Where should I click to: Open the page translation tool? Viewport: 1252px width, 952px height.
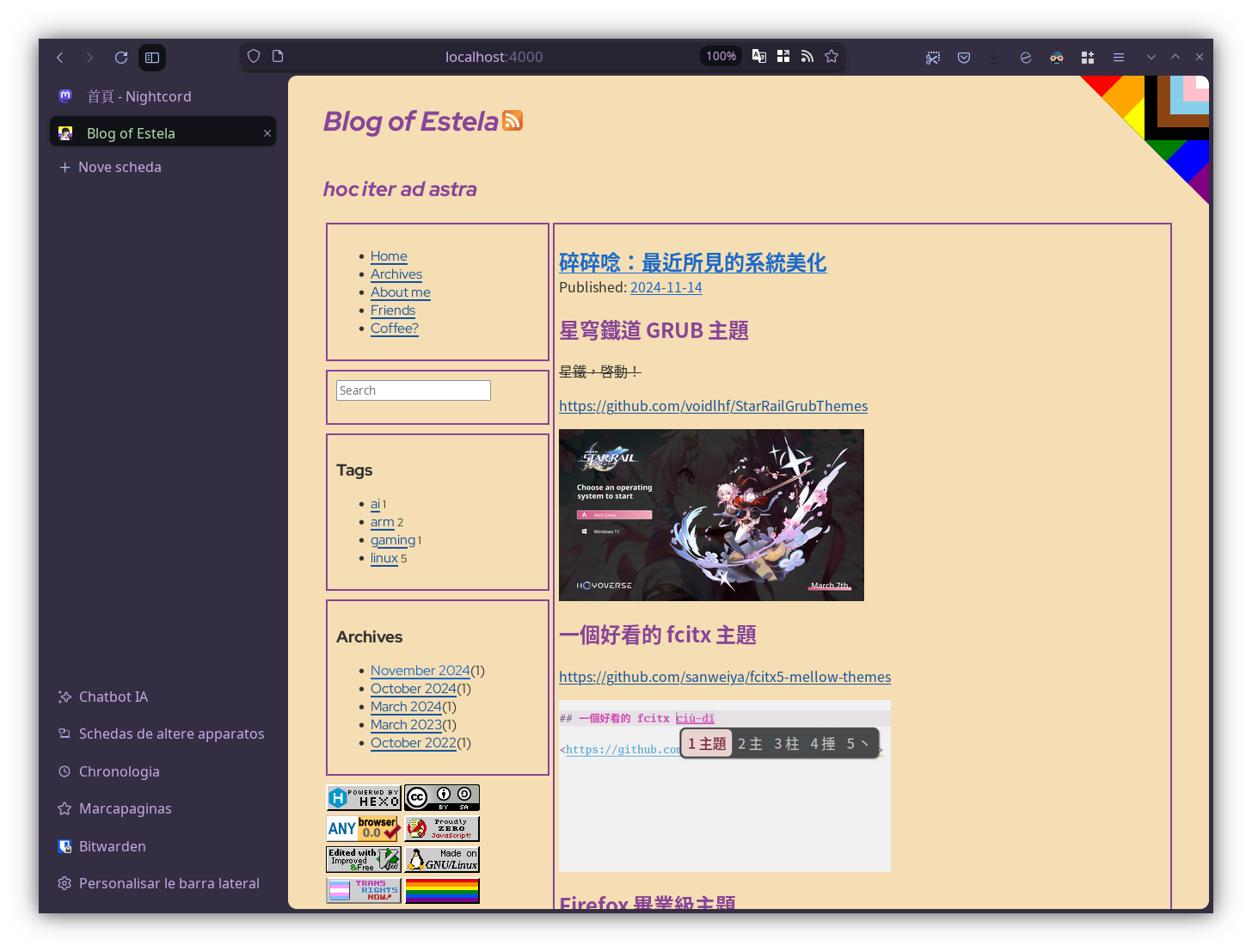click(759, 55)
